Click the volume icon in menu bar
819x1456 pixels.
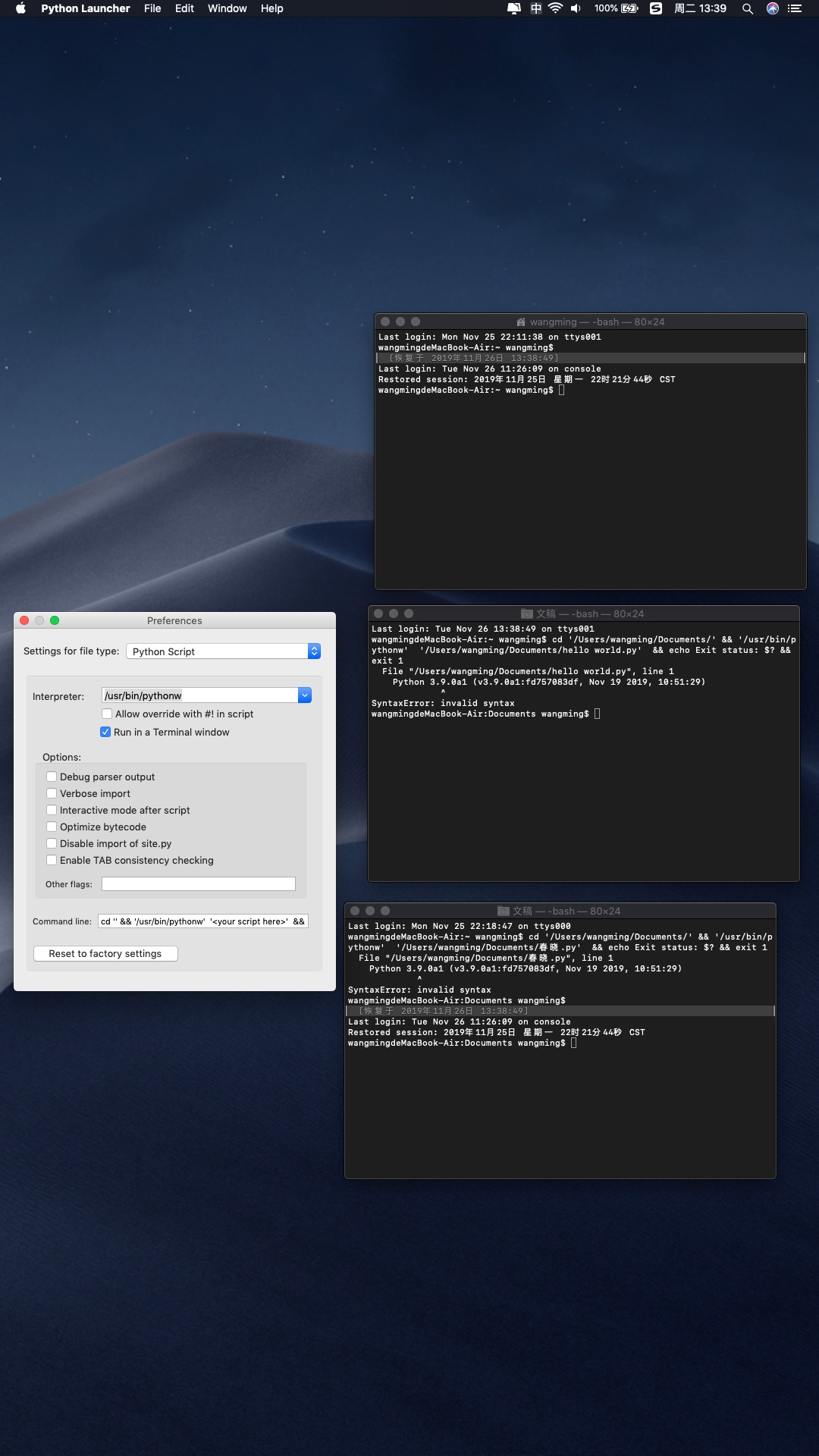coord(576,8)
